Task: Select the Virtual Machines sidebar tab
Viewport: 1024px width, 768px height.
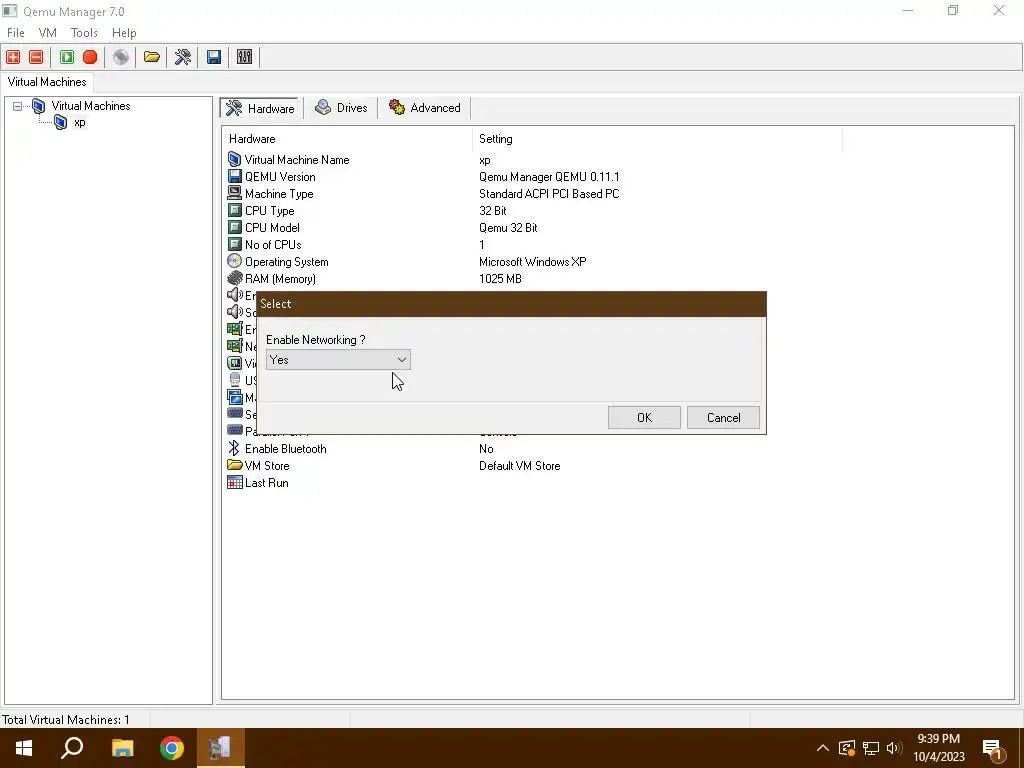Action: (x=47, y=82)
